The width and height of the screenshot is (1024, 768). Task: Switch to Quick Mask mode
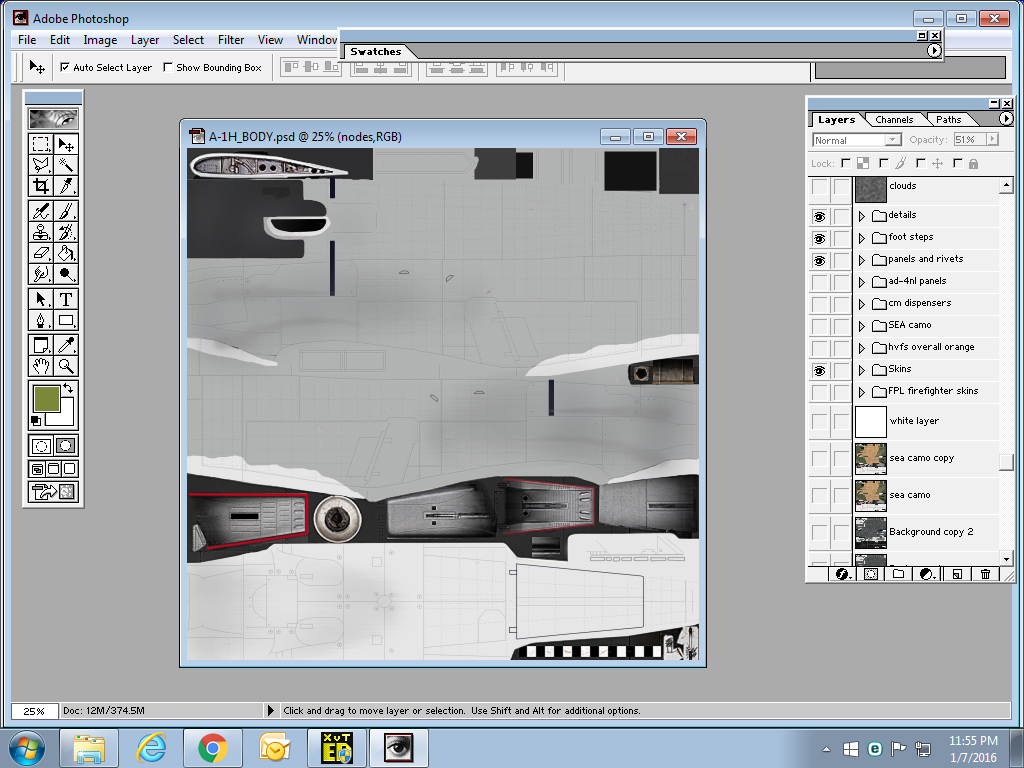(65, 446)
